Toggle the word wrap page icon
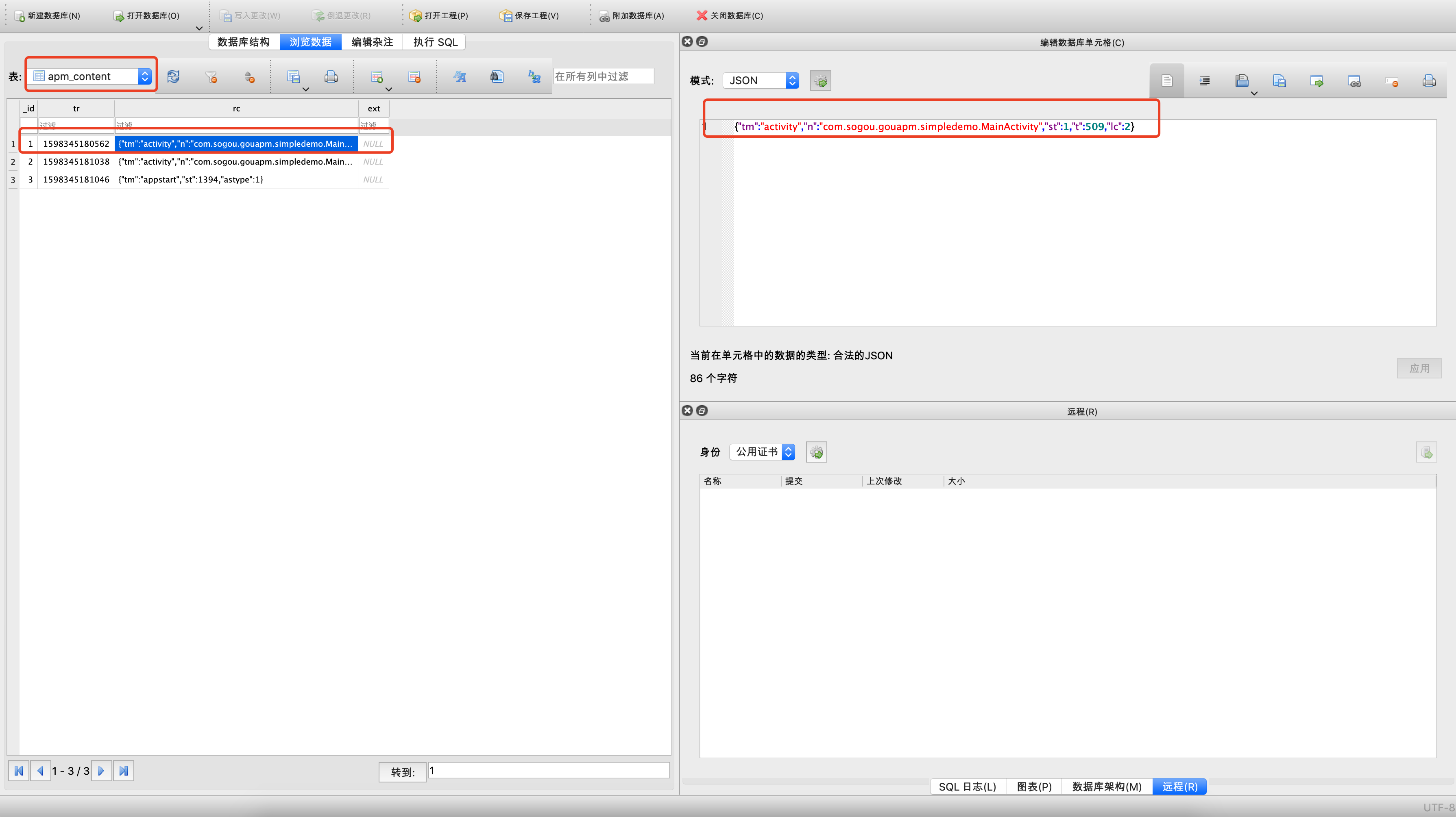 click(1166, 81)
